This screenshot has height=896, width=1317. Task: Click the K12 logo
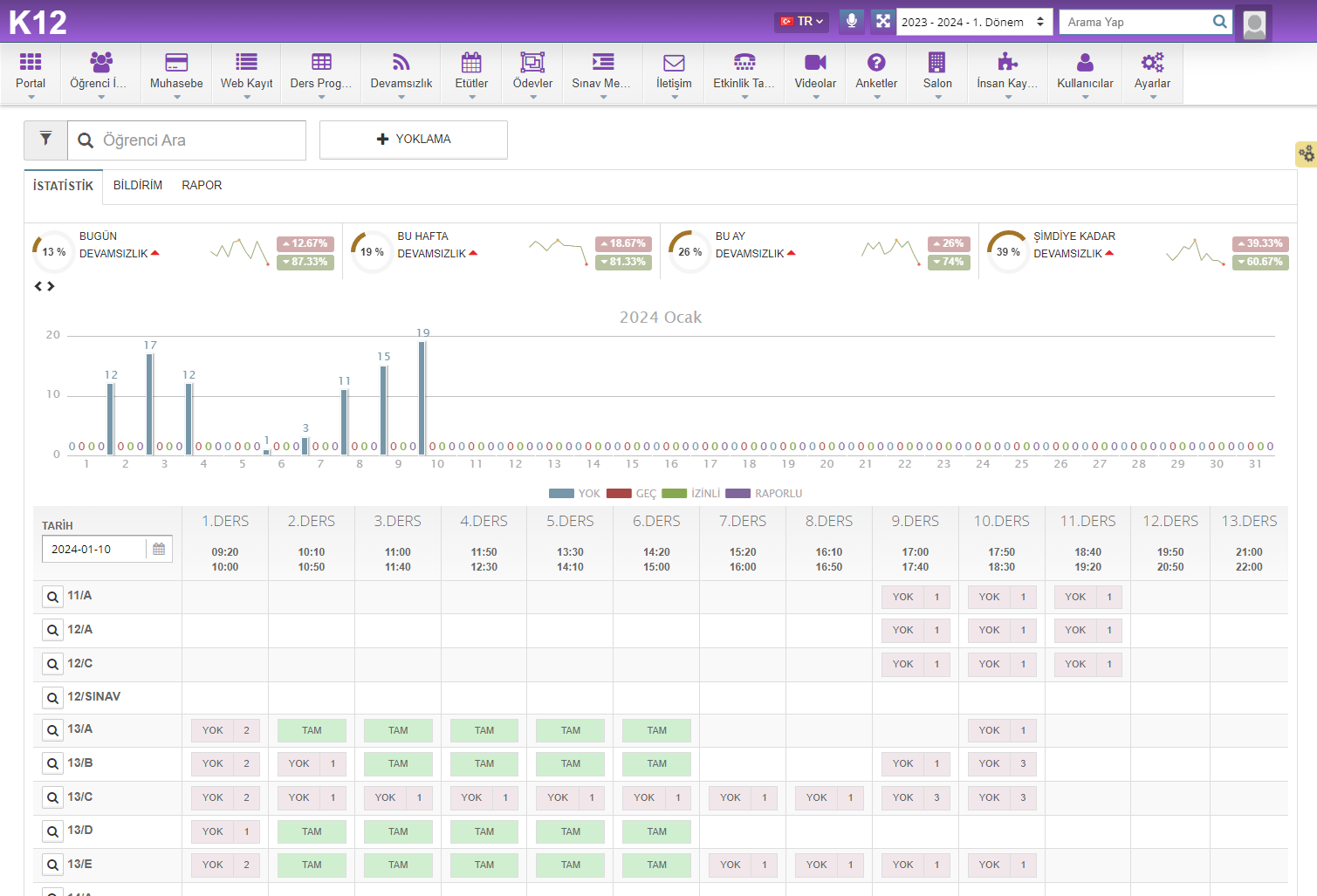[x=38, y=22]
